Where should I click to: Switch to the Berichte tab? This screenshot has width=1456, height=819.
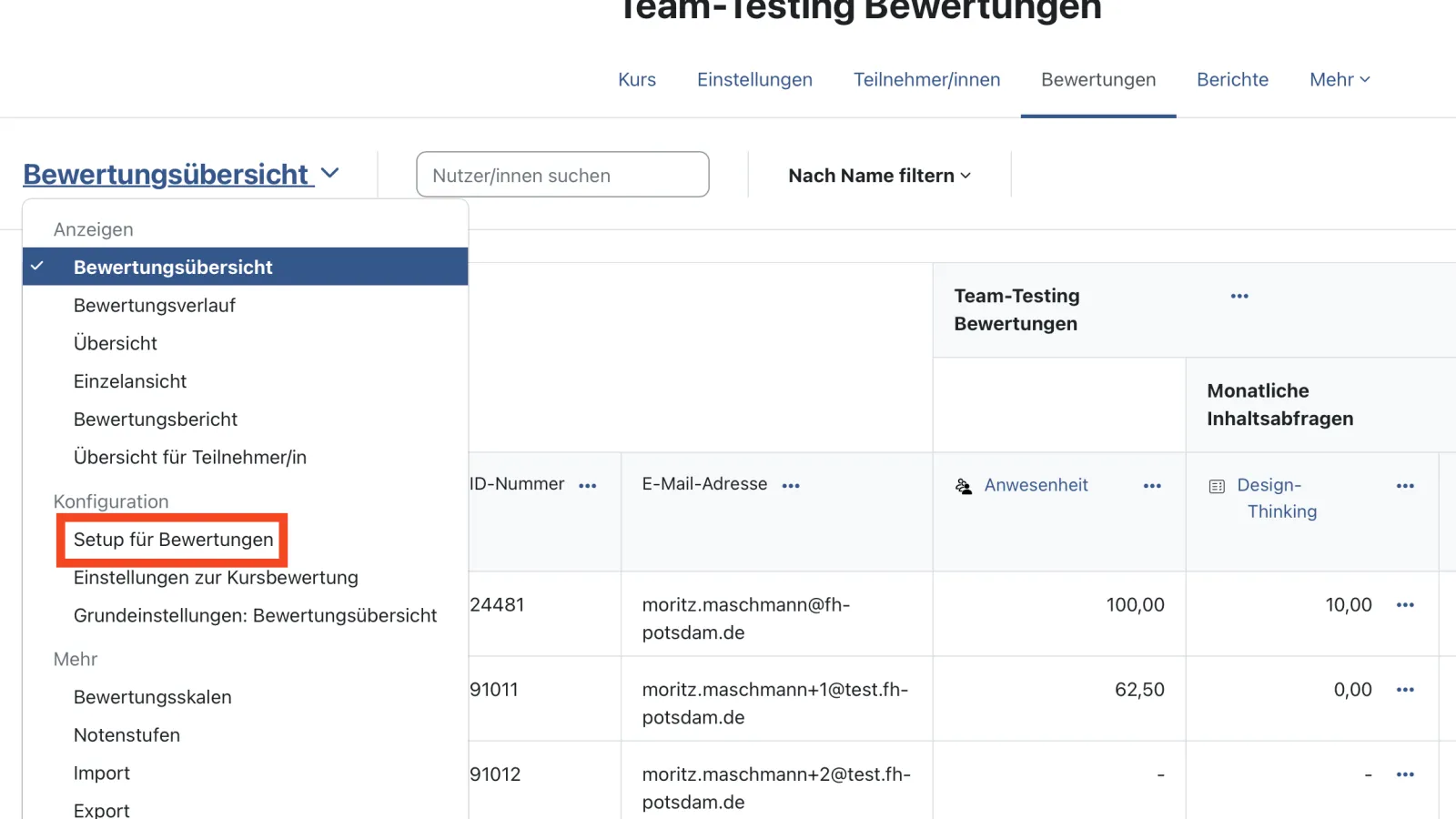pos(1232,80)
